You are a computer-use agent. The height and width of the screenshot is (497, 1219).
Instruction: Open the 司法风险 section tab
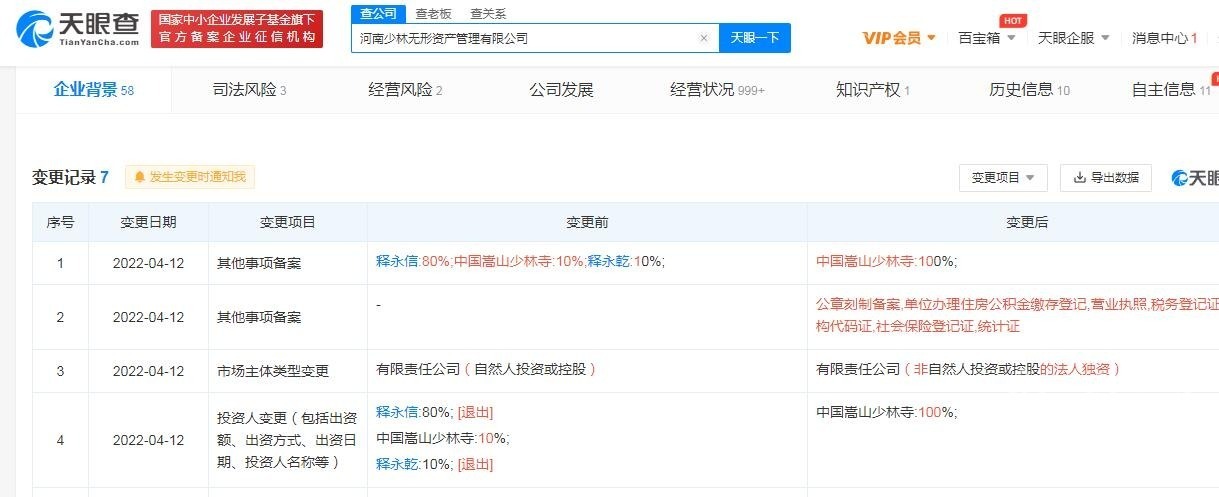(x=250, y=90)
